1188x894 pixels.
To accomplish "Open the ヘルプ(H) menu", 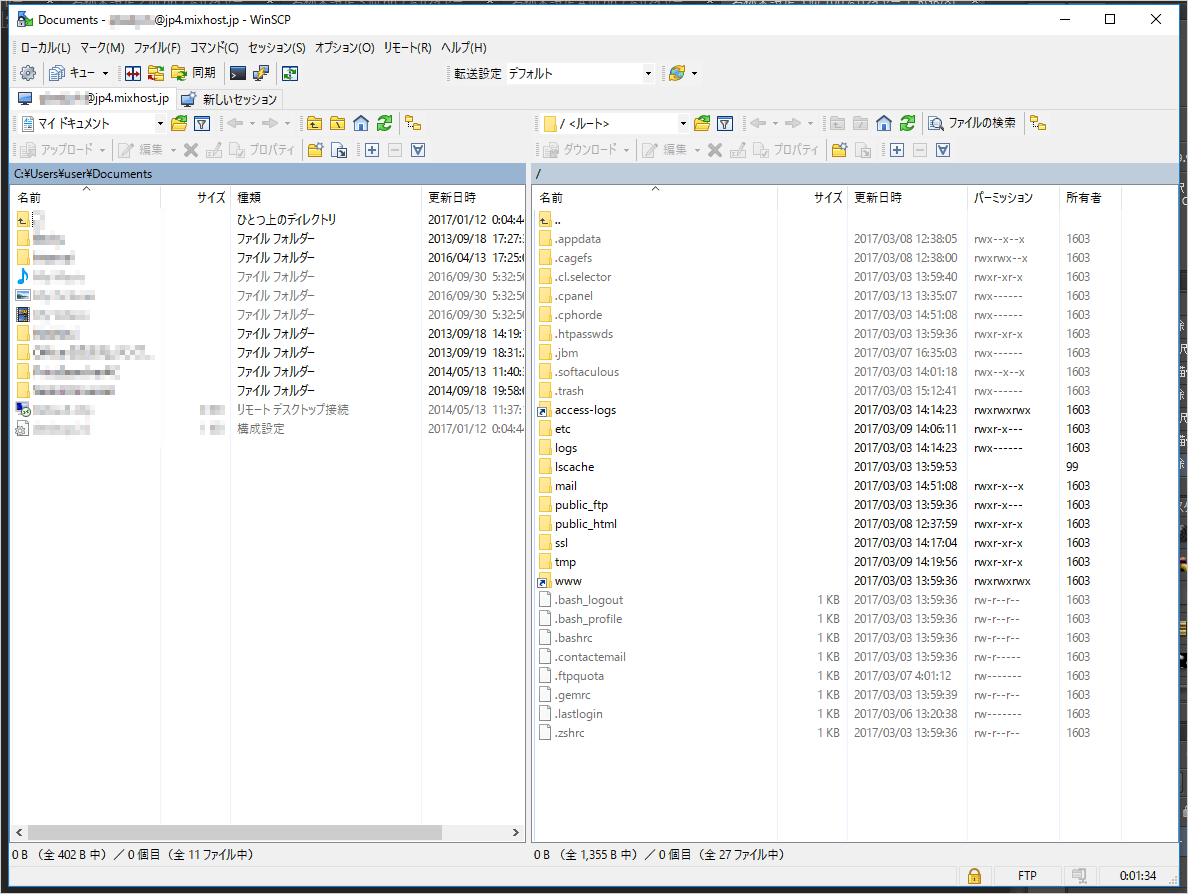I will click(464, 48).
